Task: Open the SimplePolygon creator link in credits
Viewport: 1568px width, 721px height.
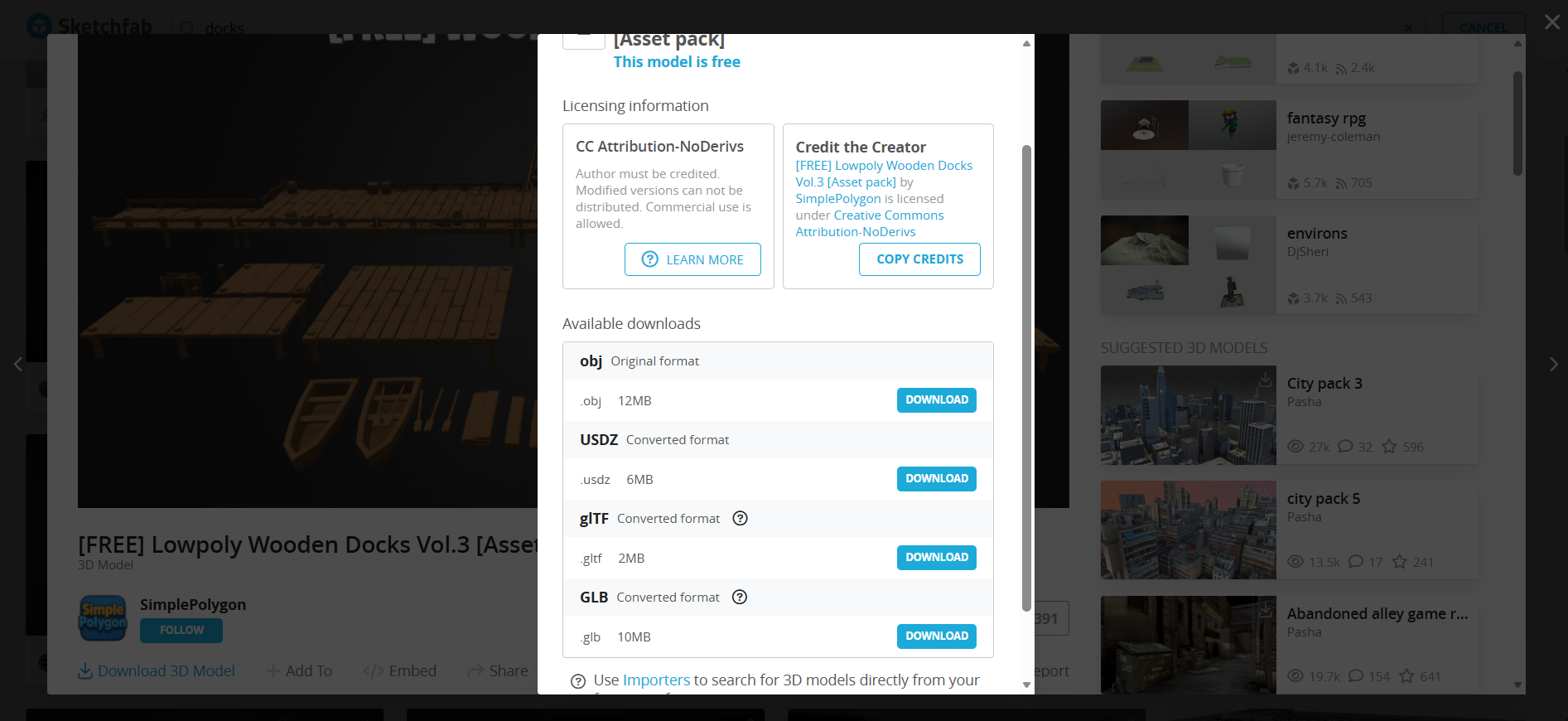Action: pyautogui.click(x=838, y=199)
